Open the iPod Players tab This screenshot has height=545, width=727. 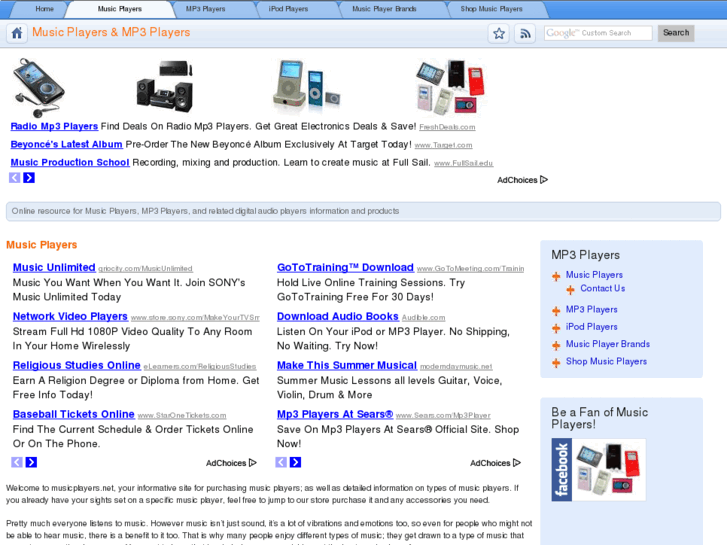(288, 9)
